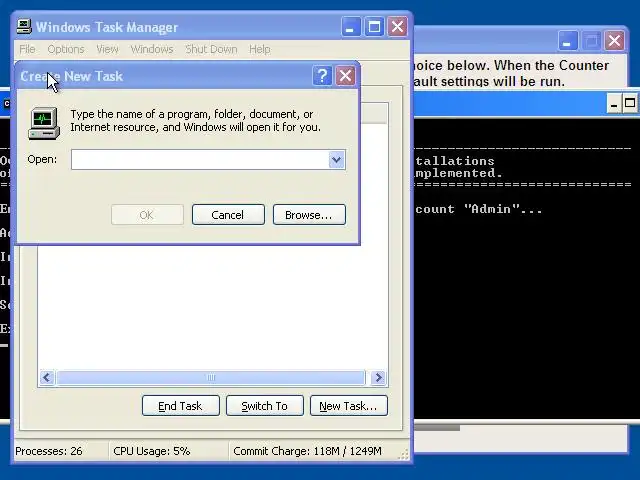Close the background counter dialog window

point(614,40)
